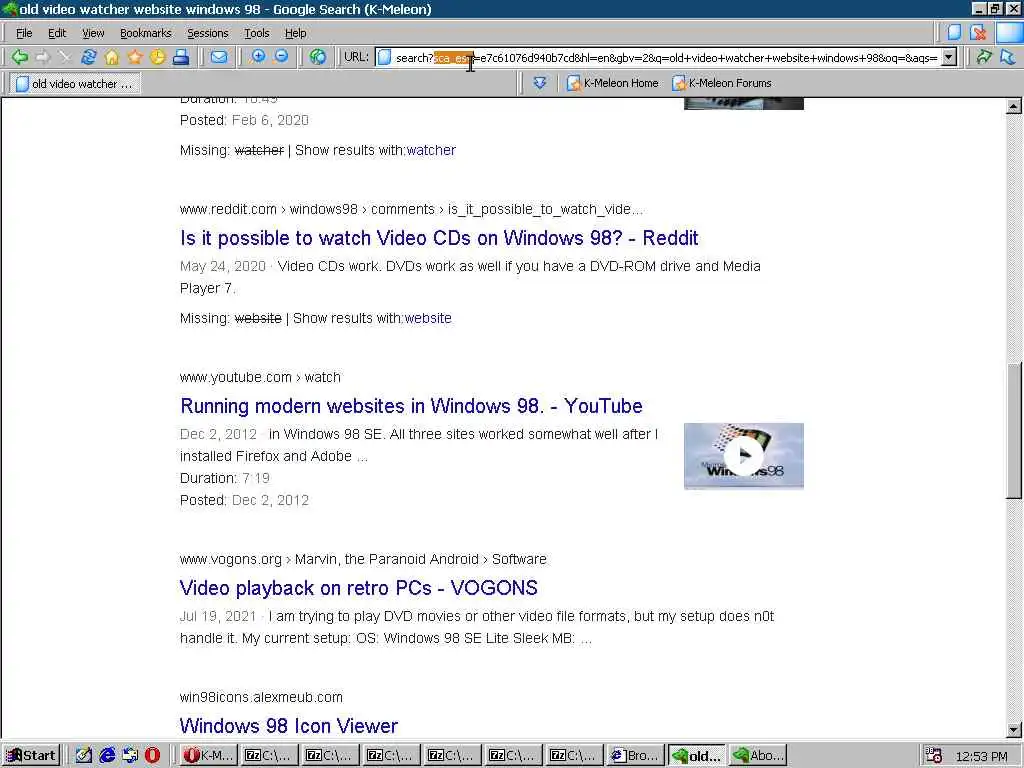Open 'Is it possible to watch Video CDs' Reddit result
The height and width of the screenshot is (768, 1024).
pos(439,238)
